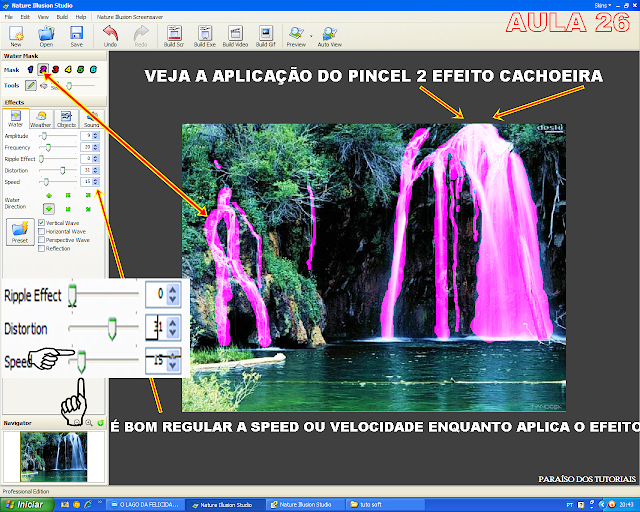
Task: Build a screensaver with Build Scr
Action: [174, 36]
